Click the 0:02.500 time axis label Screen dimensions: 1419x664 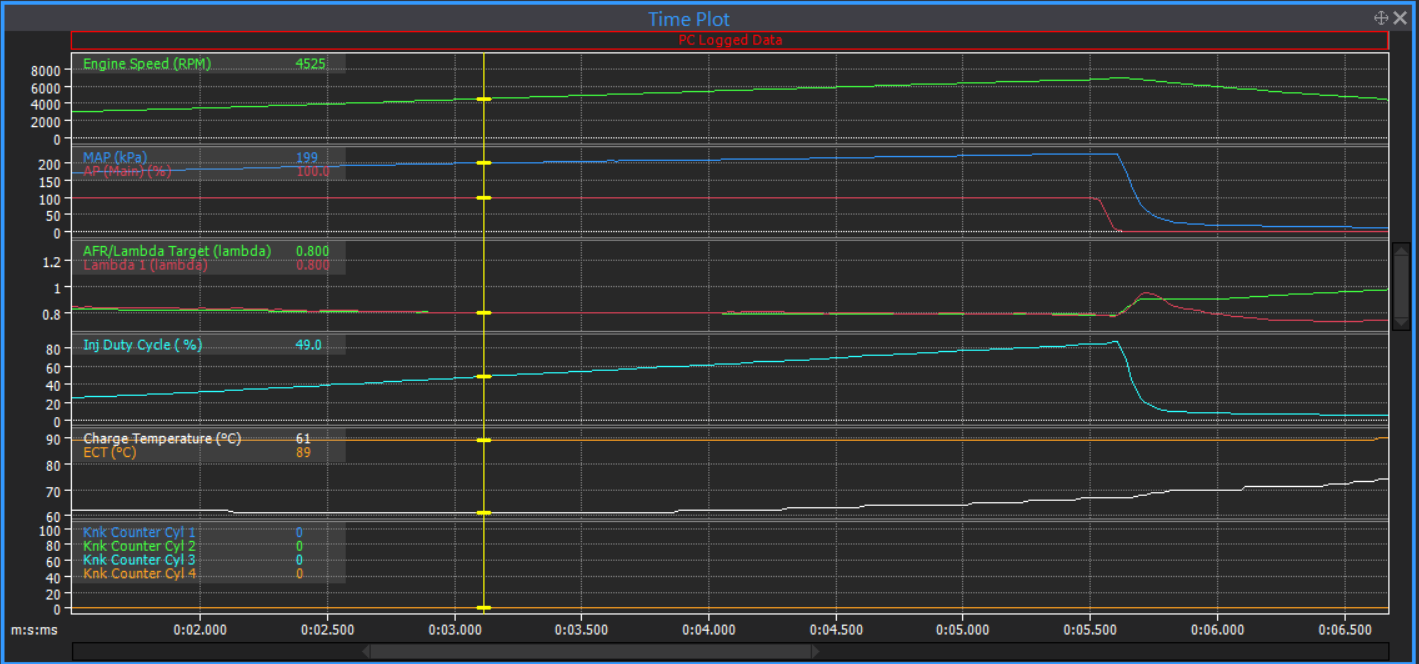point(328,631)
